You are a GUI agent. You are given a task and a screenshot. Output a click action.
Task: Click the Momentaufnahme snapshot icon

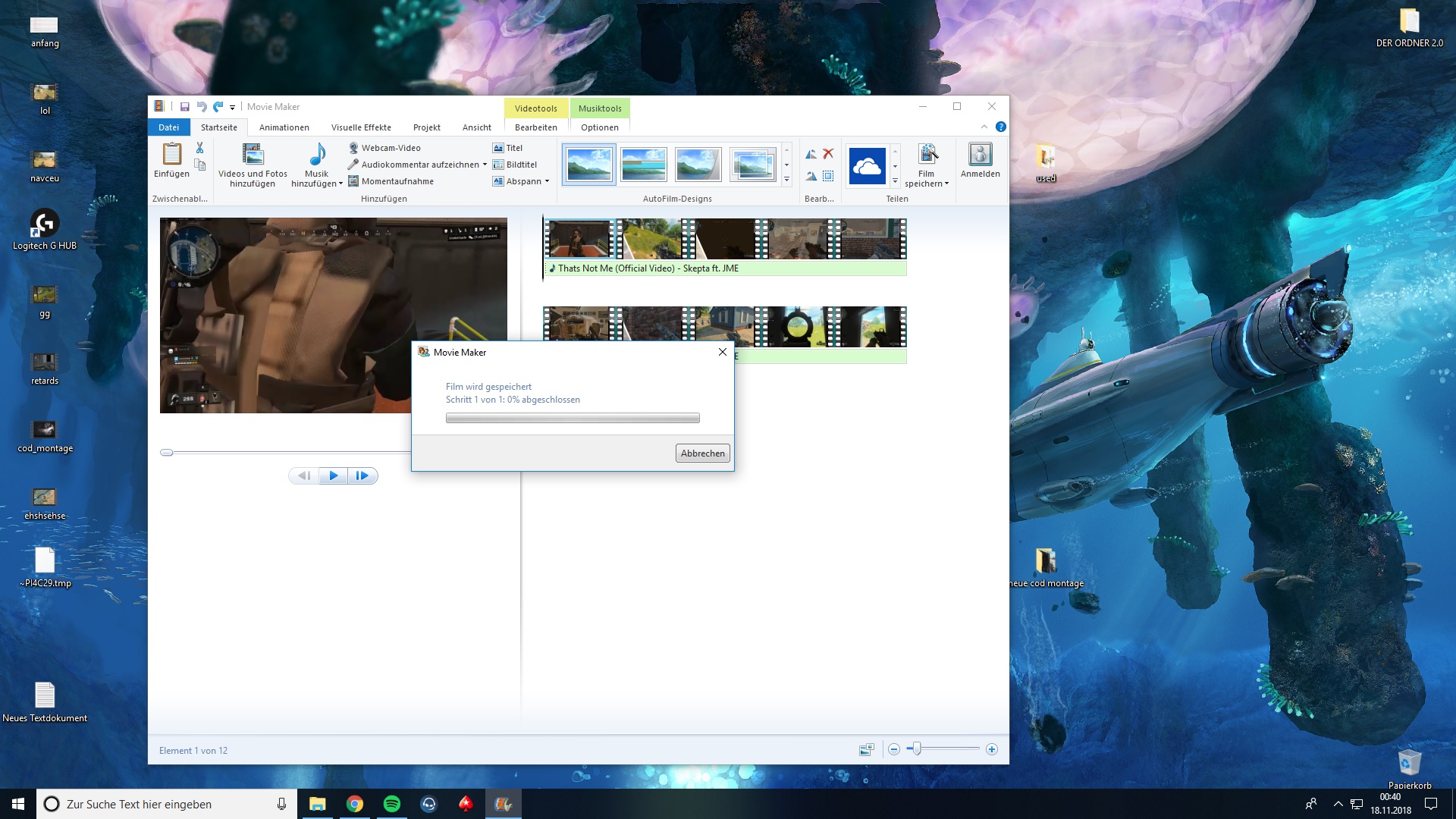(353, 181)
